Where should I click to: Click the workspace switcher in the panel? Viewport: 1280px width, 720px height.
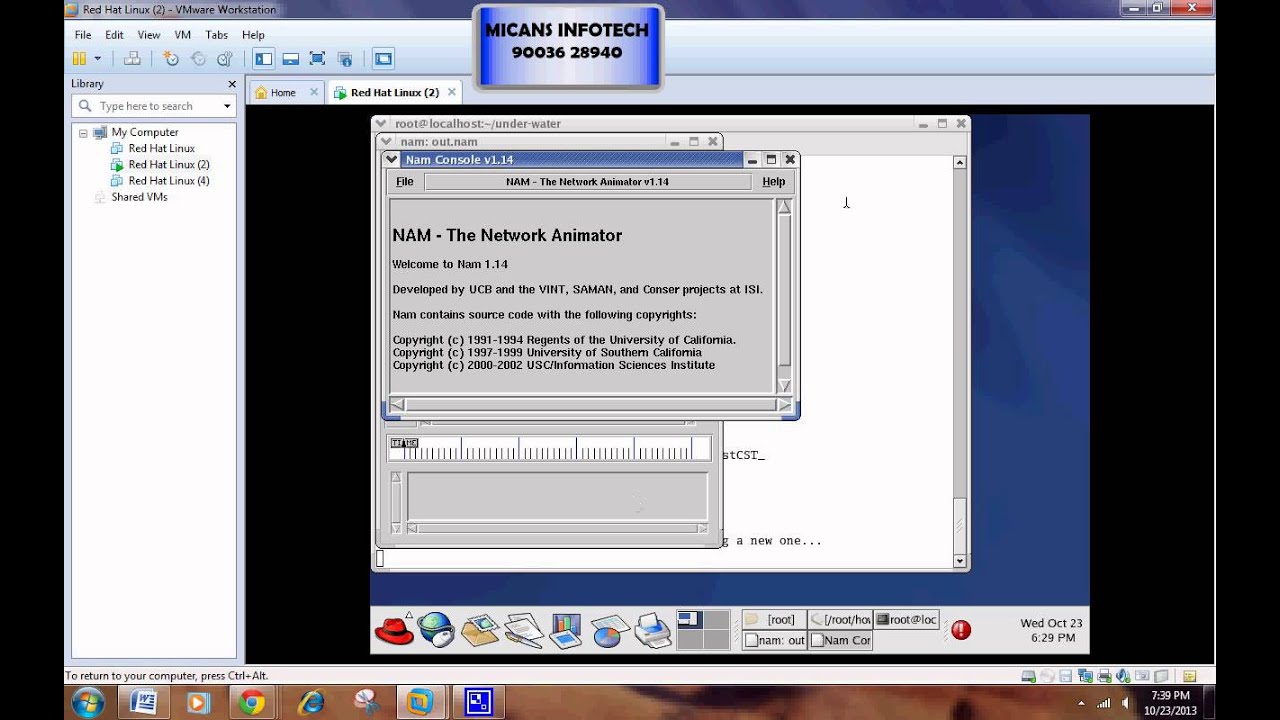pyautogui.click(x=703, y=630)
